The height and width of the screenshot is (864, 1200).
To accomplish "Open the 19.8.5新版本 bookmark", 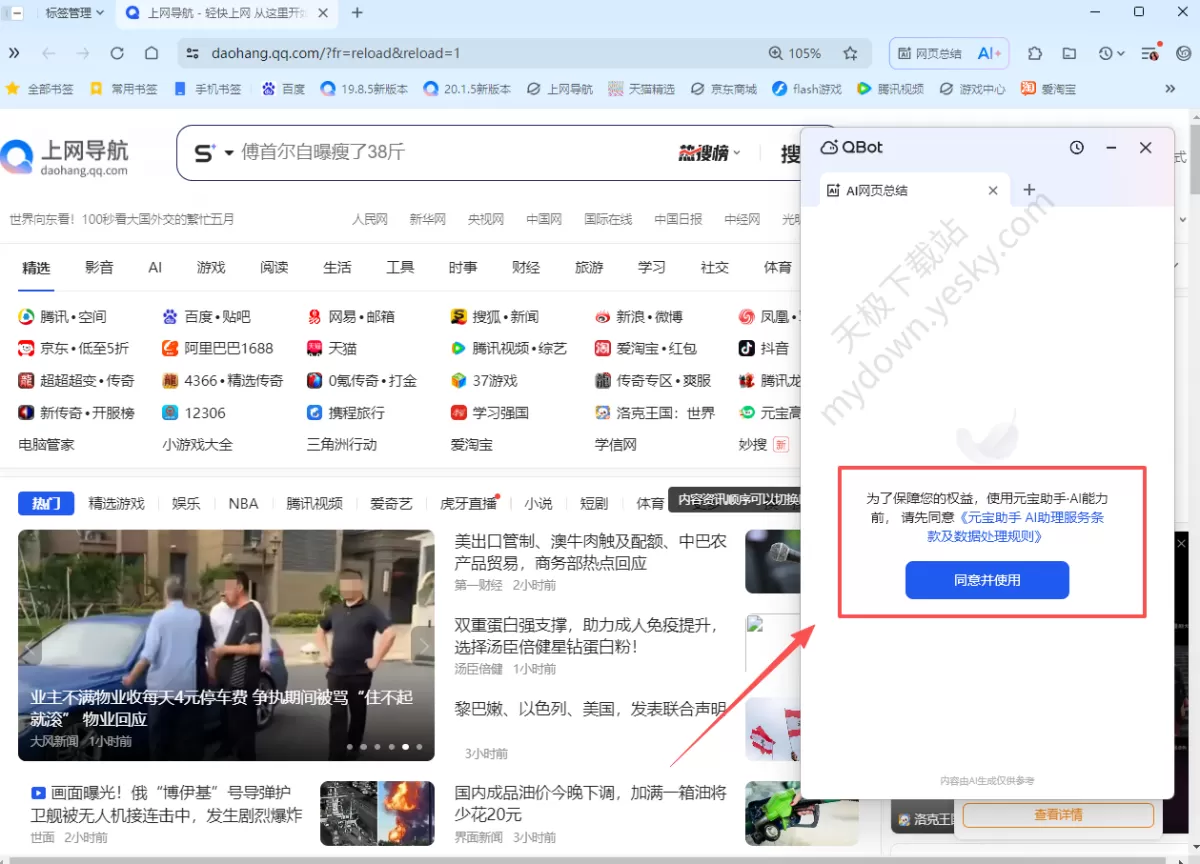I will point(364,89).
